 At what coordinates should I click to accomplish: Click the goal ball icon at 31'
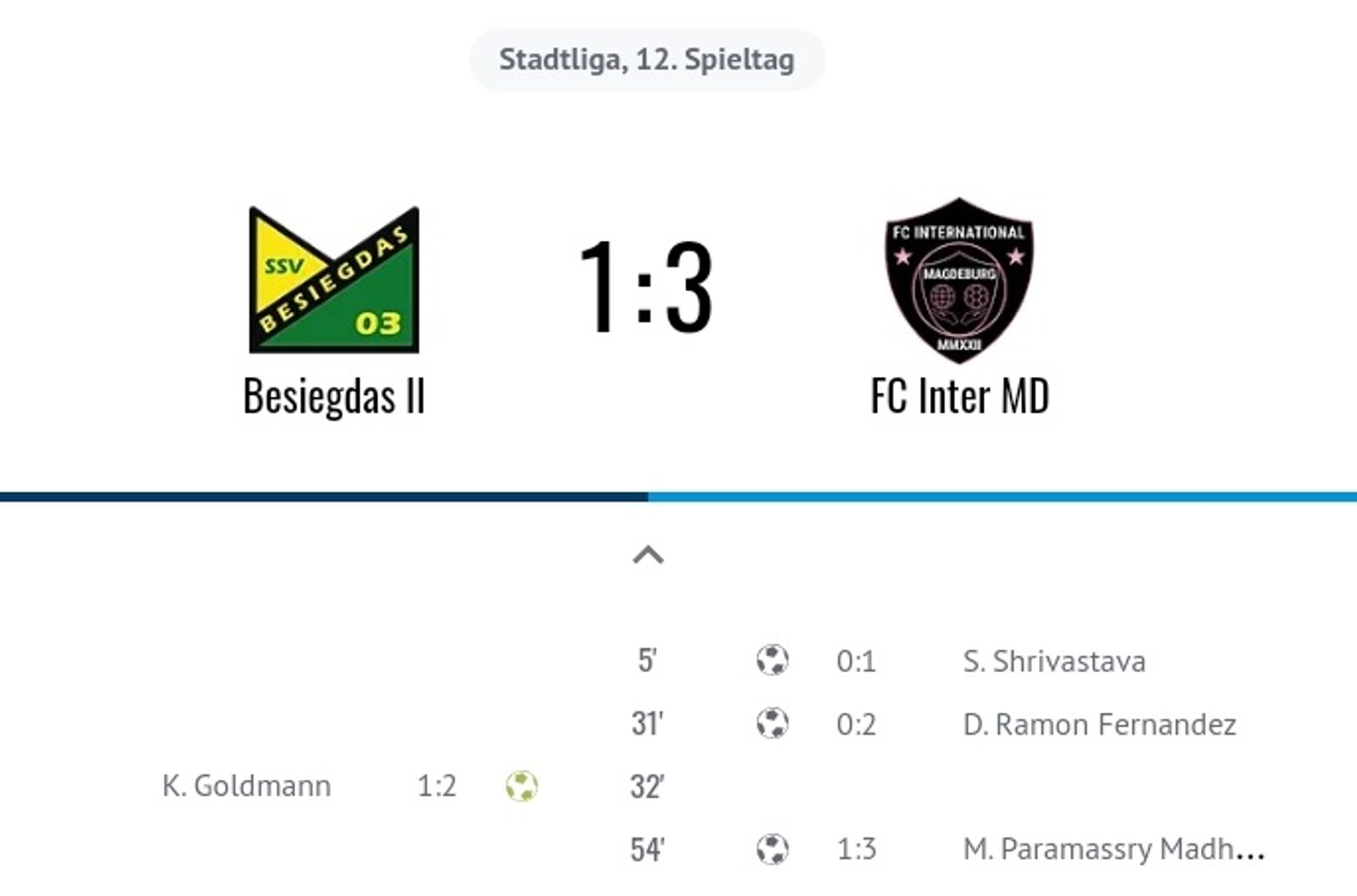pos(772,724)
